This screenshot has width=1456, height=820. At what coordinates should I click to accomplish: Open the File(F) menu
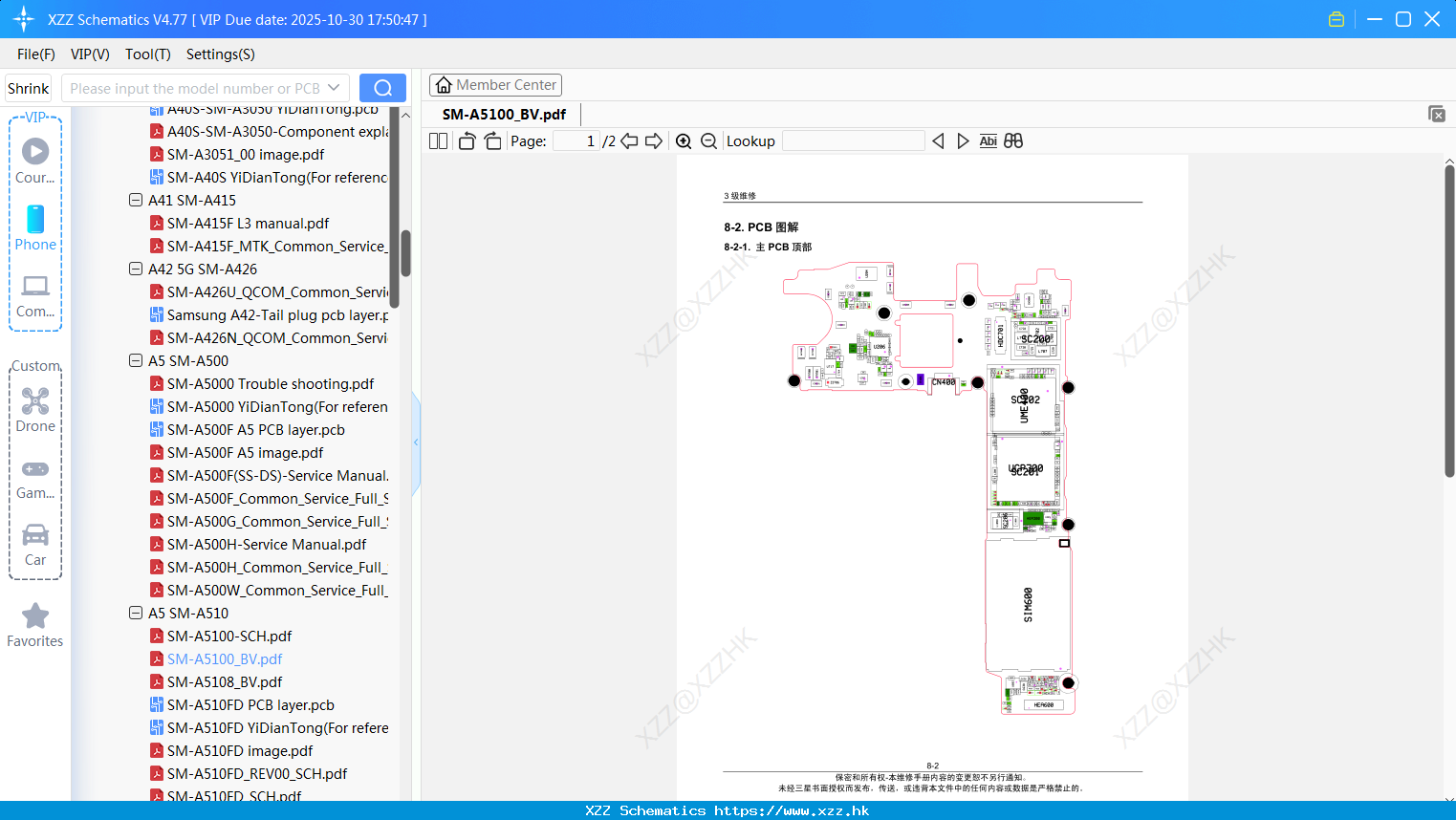click(36, 54)
